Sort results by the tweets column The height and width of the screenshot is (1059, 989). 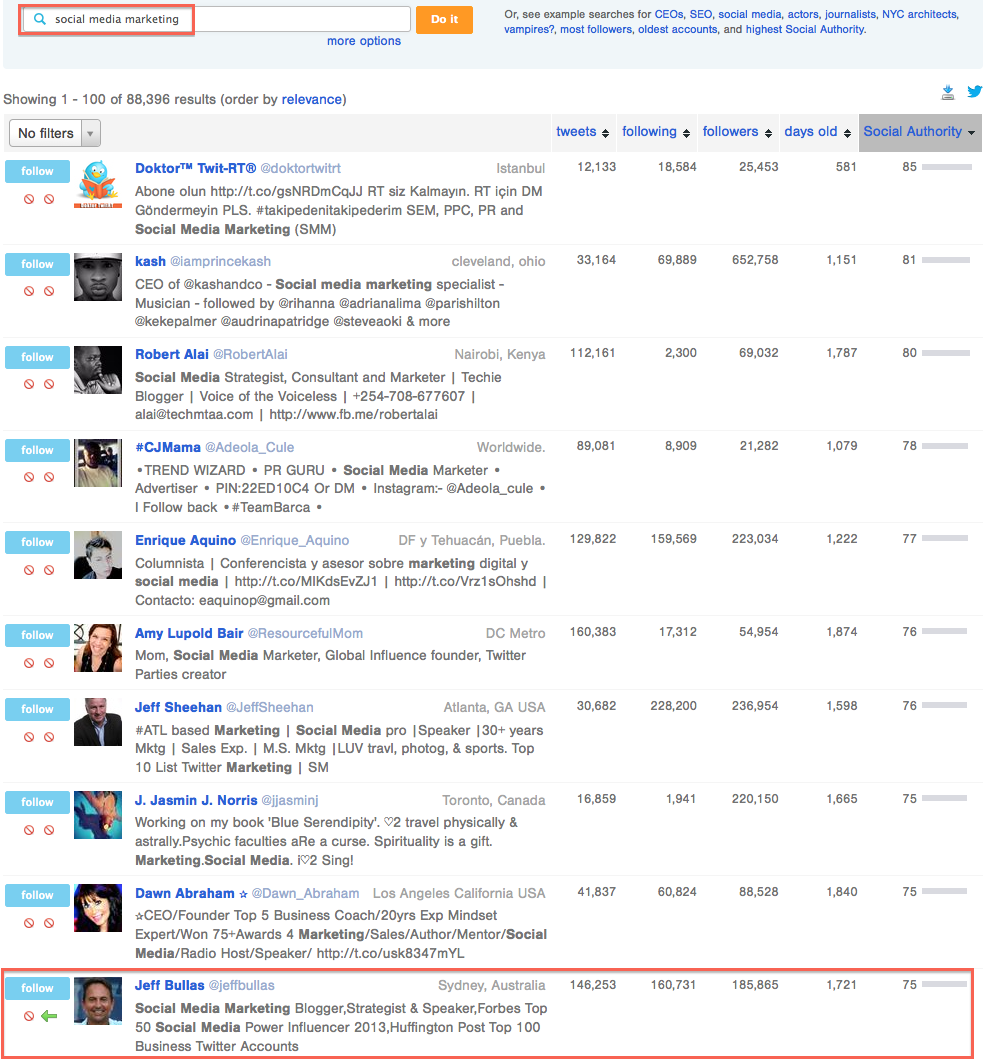click(582, 132)
